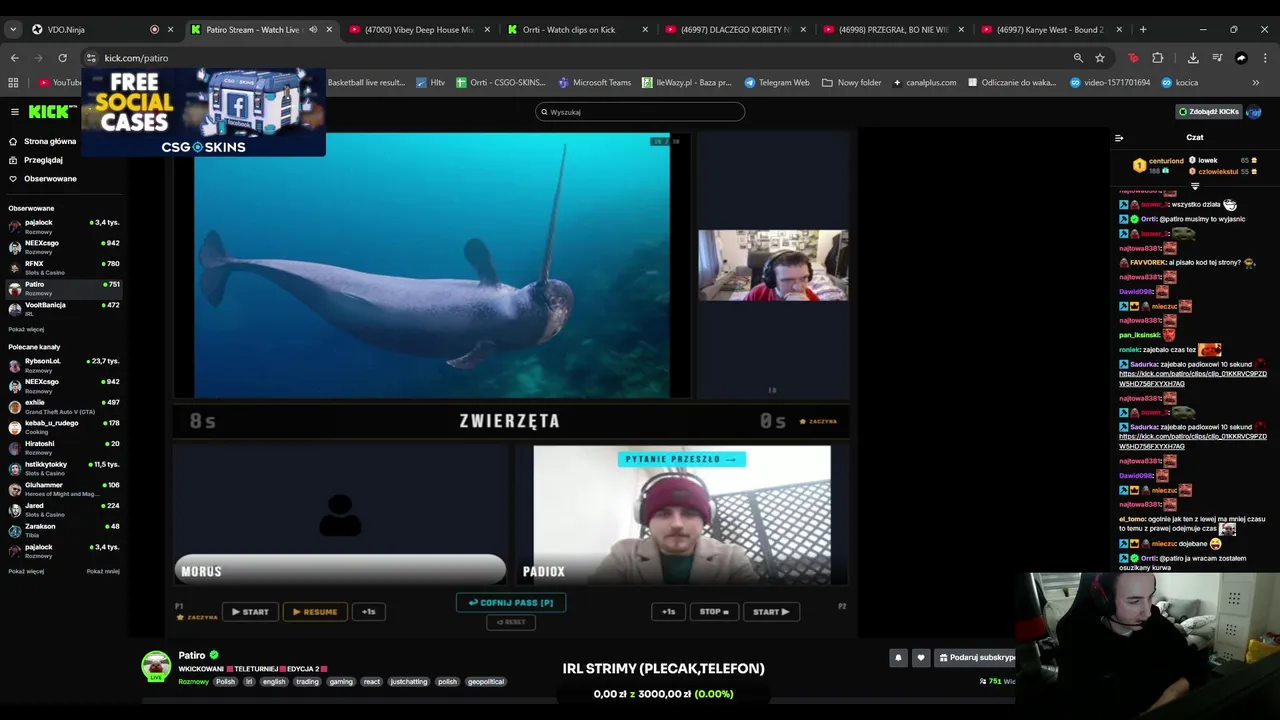1280x720 pixels.
Task: Click the Podaruj subskrypcje gift button
Action: (977, 657)
